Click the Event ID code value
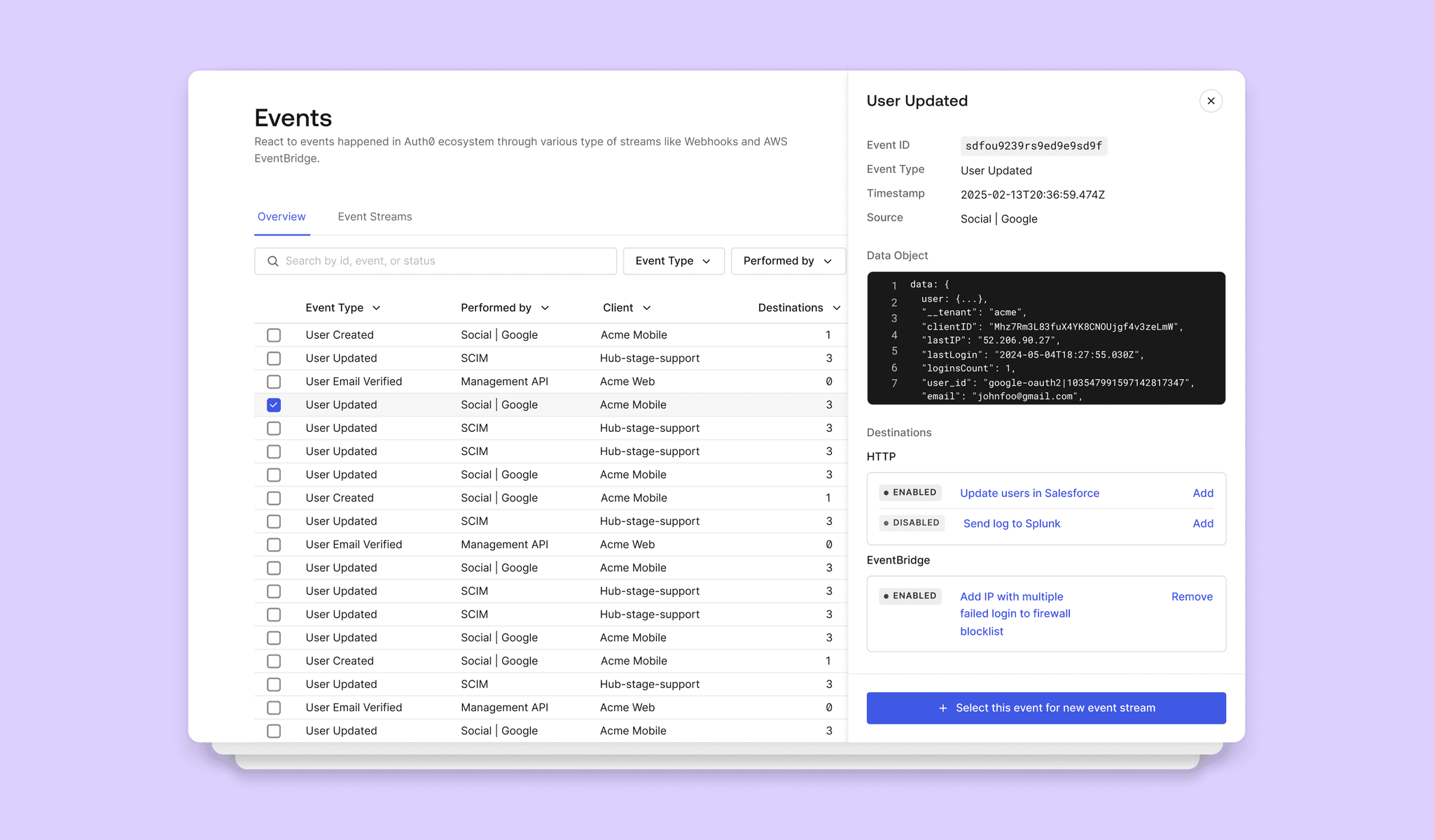Viewport: 1434px width, 840px height. click(1033, 146)
